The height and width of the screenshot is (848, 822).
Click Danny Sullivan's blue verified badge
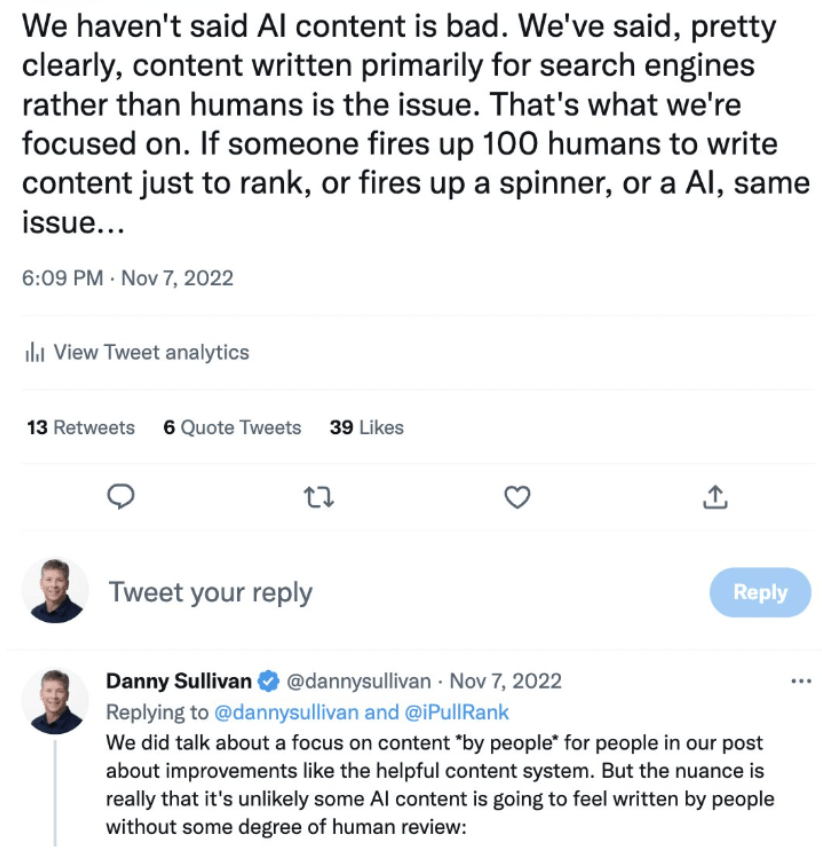click(x=266, y=681)
